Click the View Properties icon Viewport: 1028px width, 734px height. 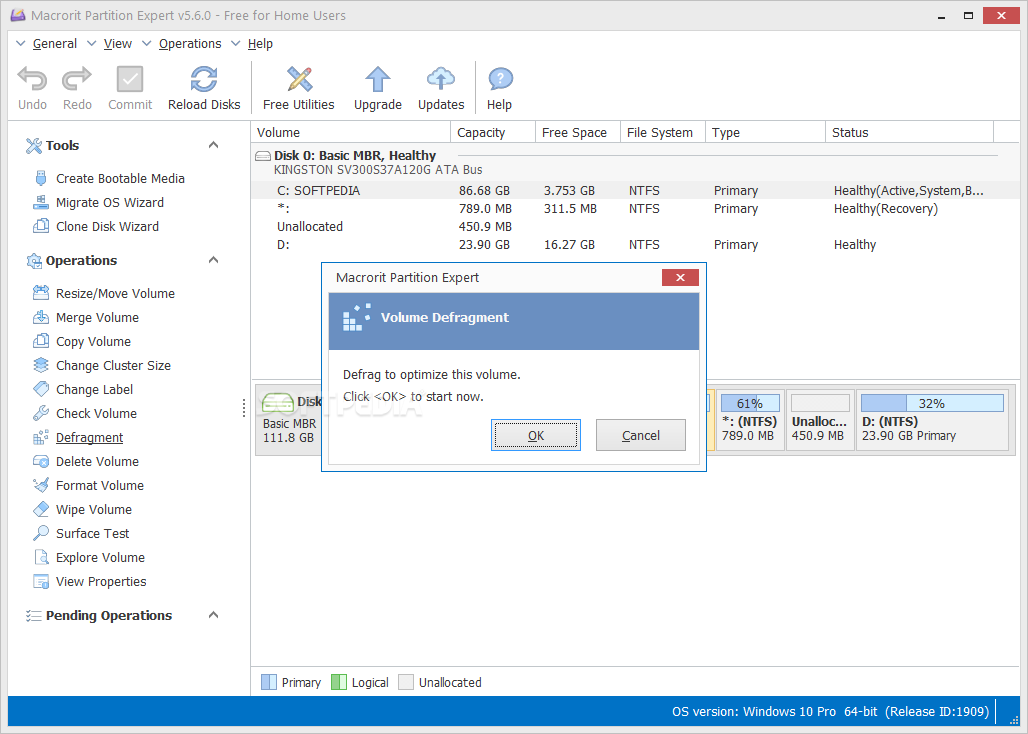[41, 581]
